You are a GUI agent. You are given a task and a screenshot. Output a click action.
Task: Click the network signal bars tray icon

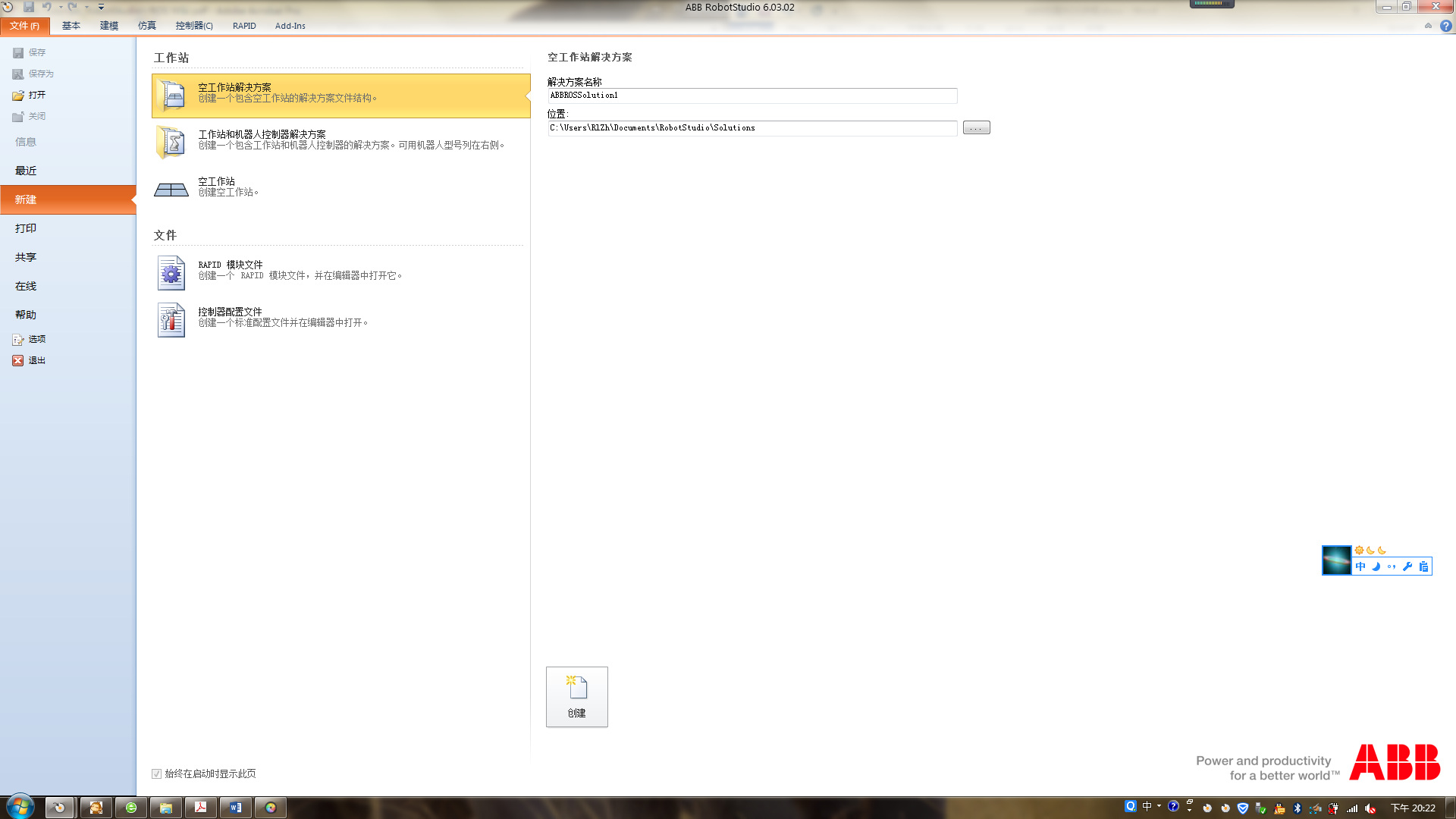click(x=1352, y=808)
